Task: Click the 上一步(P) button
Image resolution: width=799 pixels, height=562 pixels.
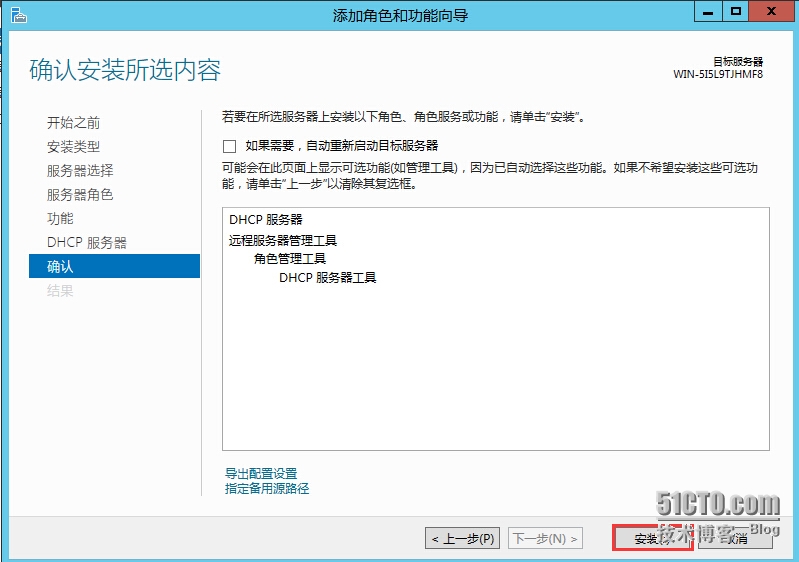Action: click(x=462, y=538)
